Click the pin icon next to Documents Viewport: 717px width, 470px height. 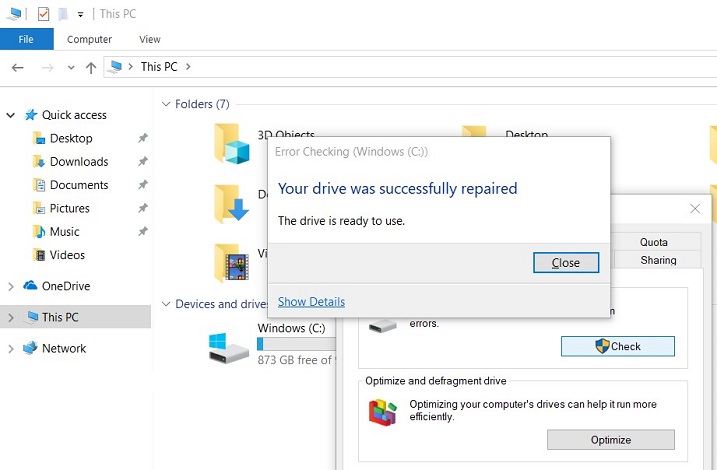click(x=143, y=184)
